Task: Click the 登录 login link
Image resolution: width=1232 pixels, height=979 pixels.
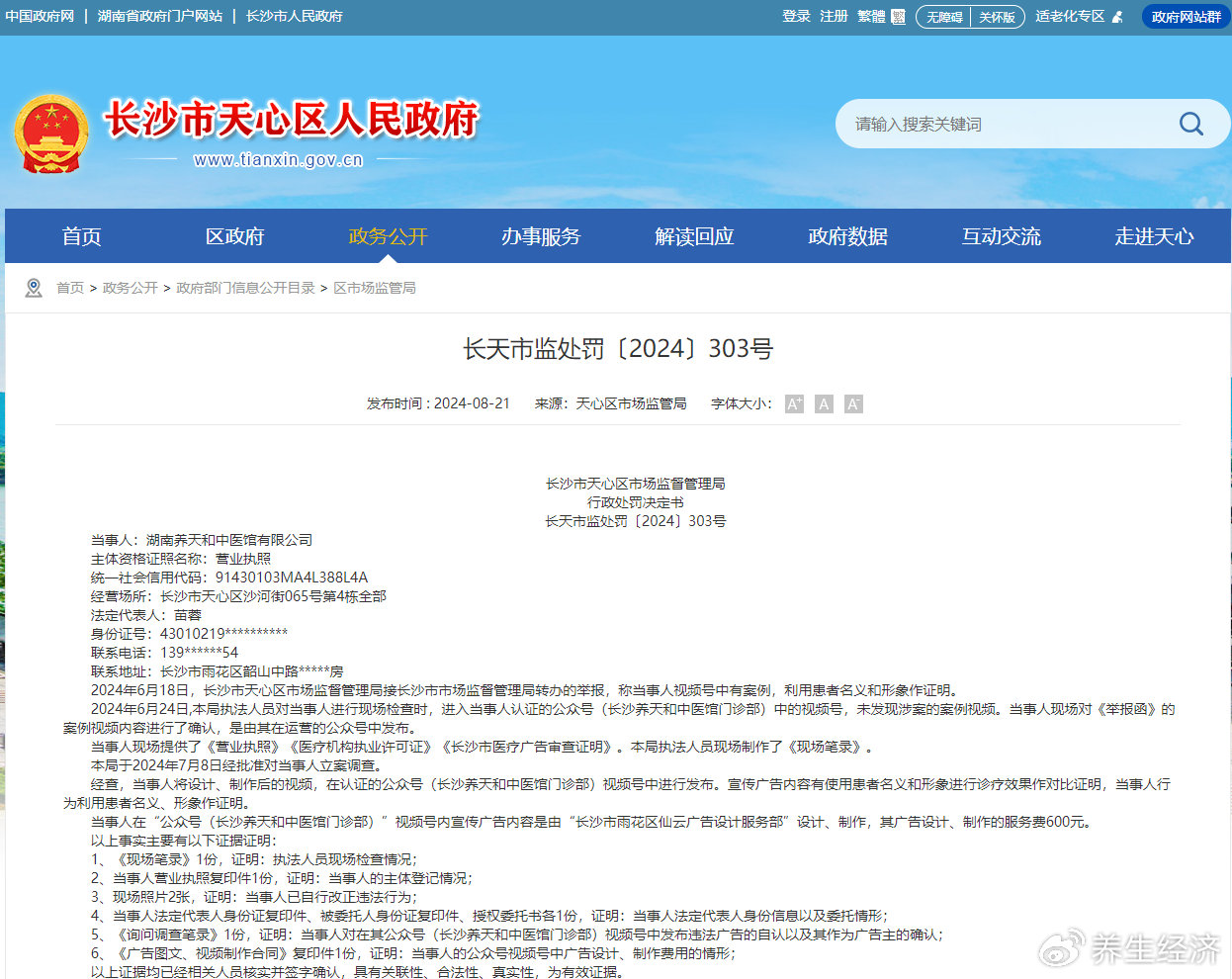Action: (x=796, y=16)
